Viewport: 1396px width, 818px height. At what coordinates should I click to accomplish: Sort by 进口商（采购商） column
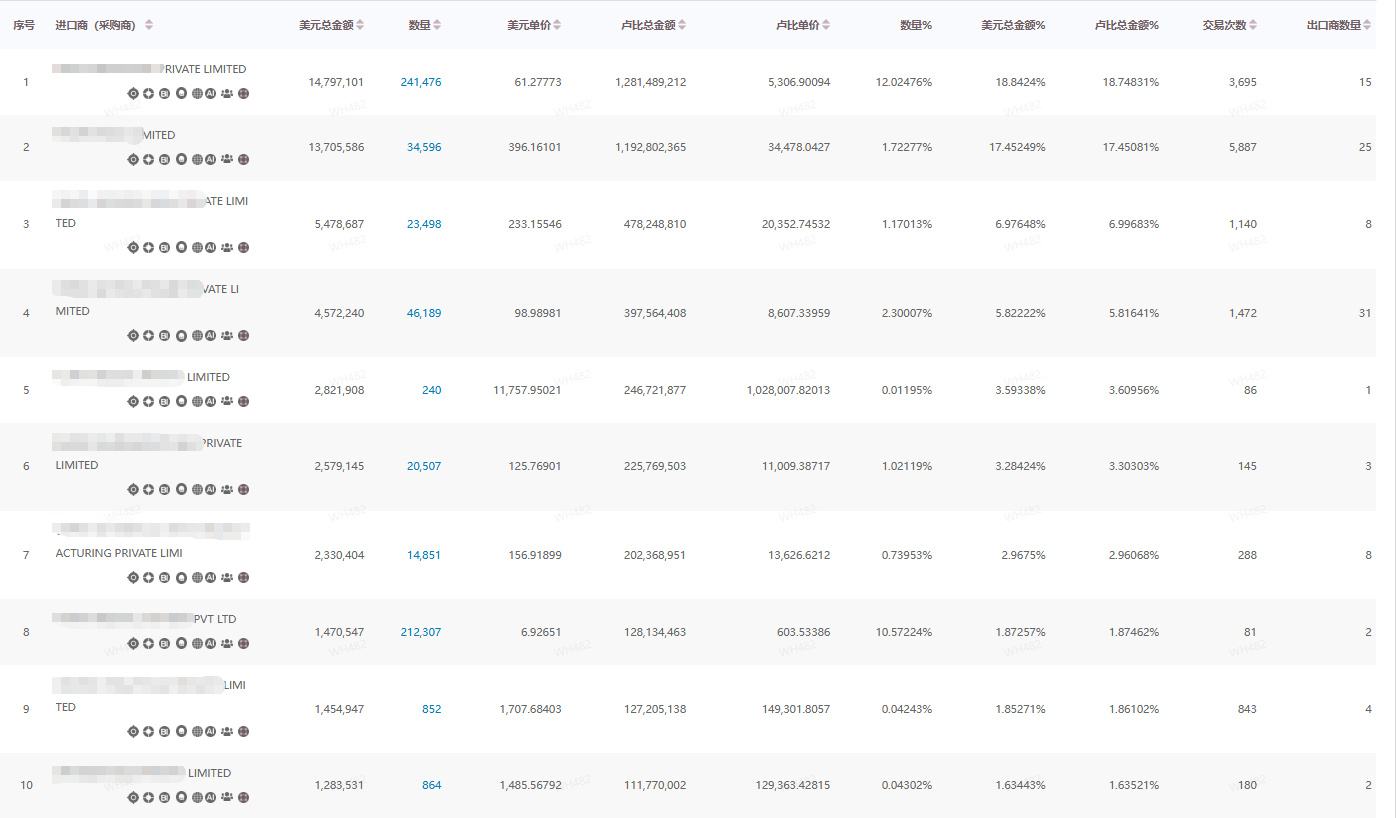[149, 25]
